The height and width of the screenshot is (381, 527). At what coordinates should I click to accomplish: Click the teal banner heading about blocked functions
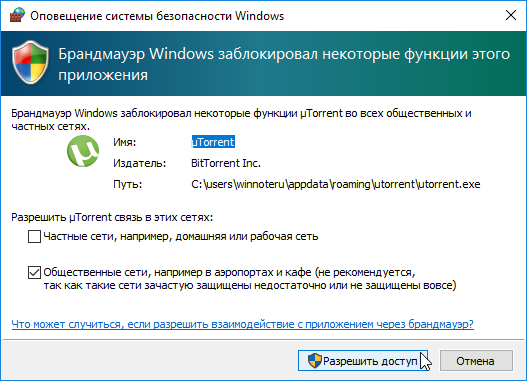coord(284,64)
